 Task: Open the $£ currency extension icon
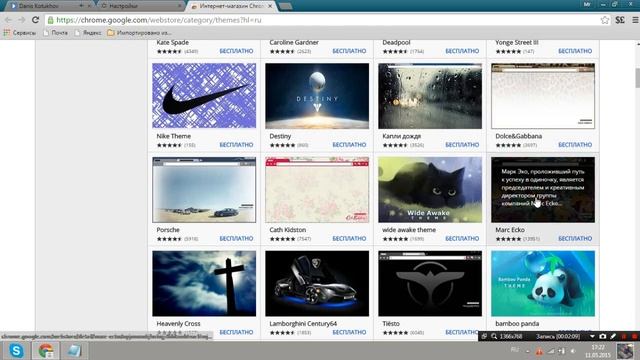[x=620, y=20]
